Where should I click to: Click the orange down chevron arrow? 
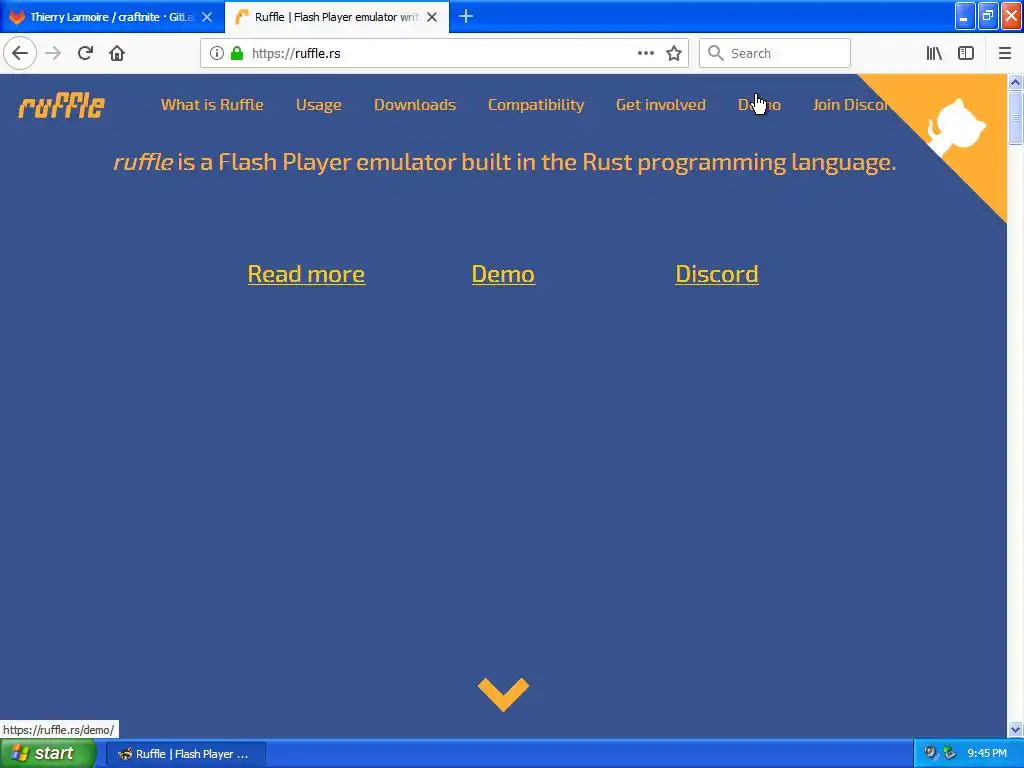504,694
